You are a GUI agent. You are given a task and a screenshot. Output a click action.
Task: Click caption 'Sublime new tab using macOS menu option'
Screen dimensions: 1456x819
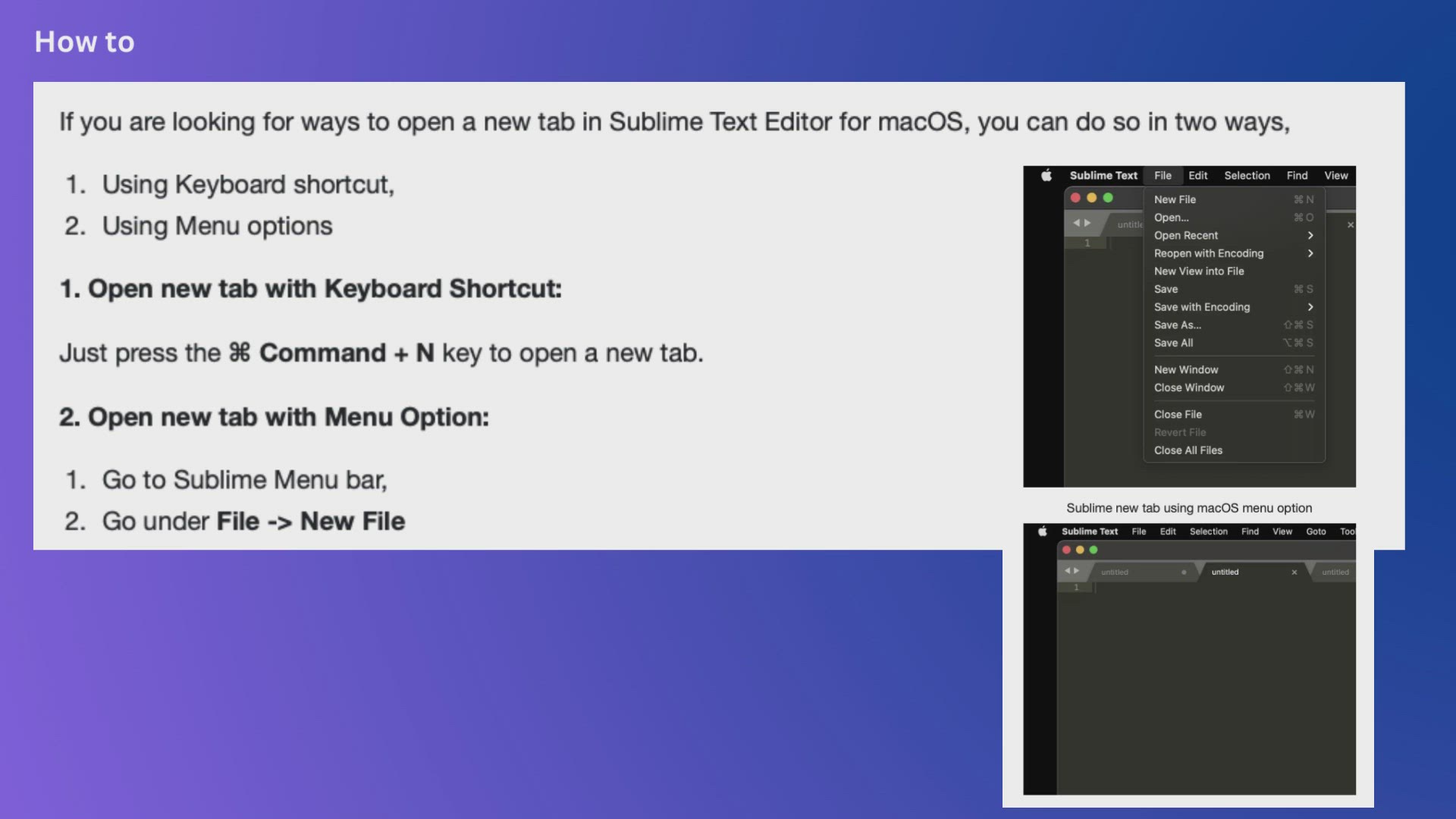1189,508
